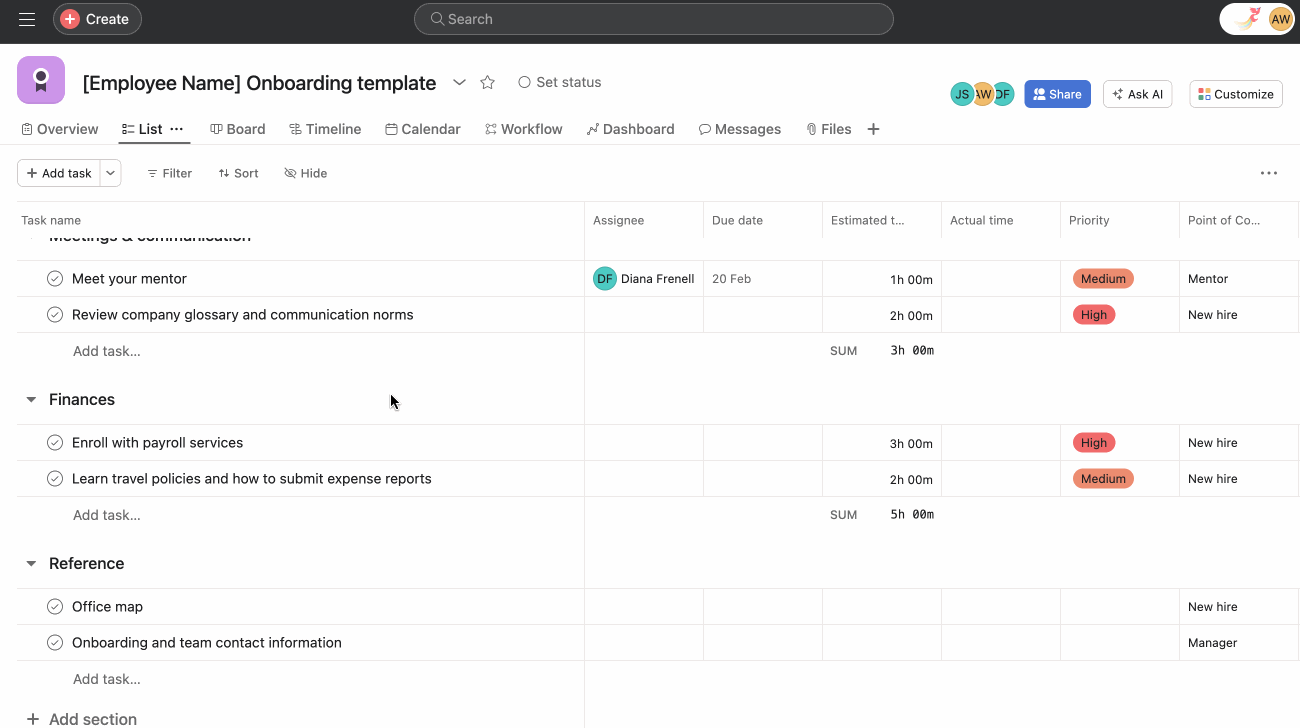This screenshot has height=728, width=1300.
Task: Click the Customize button
Action: tap(1236, 94)
